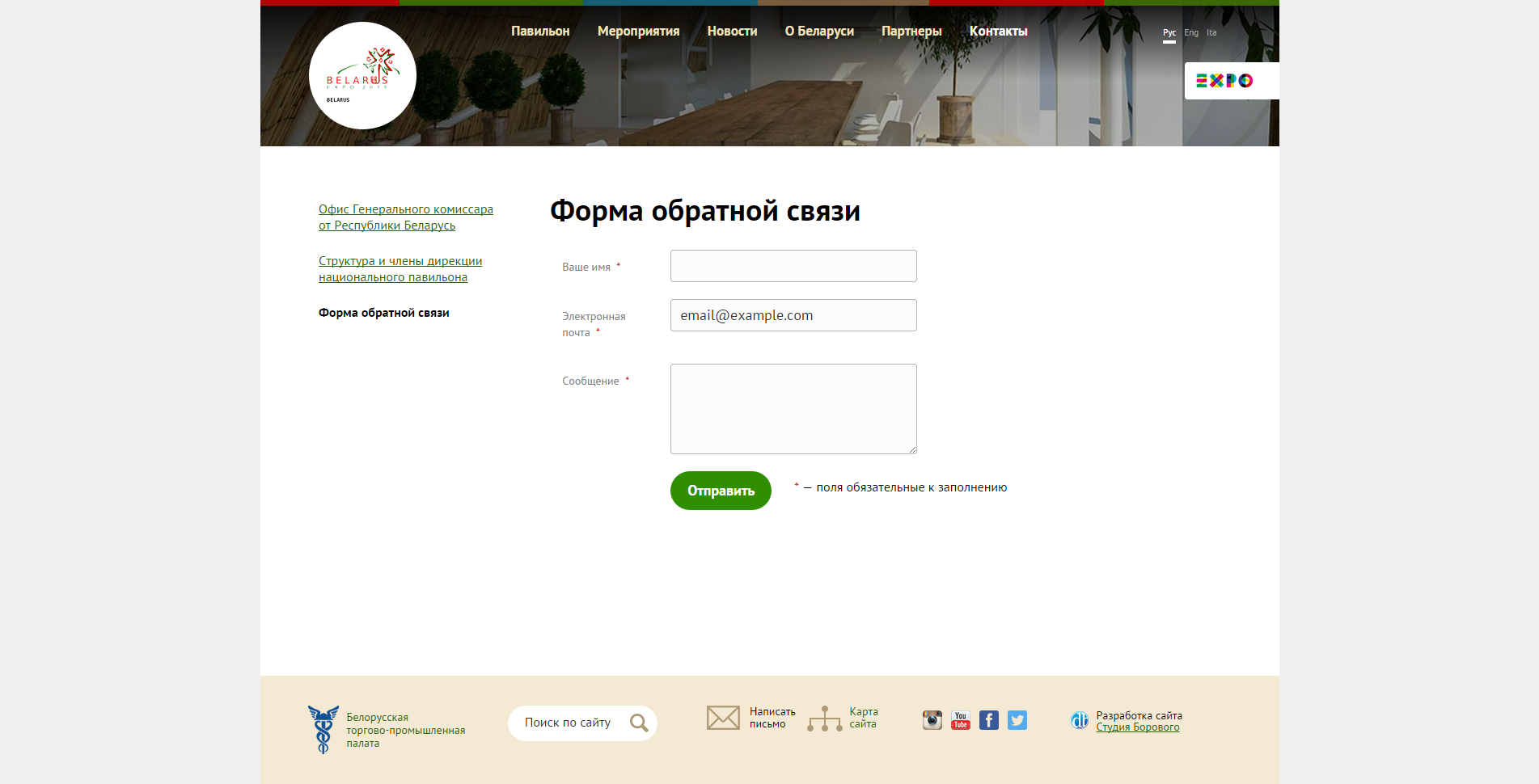Submit form with Отправить button
Viewport: 1539px width, 784px height.
(721, 491)
